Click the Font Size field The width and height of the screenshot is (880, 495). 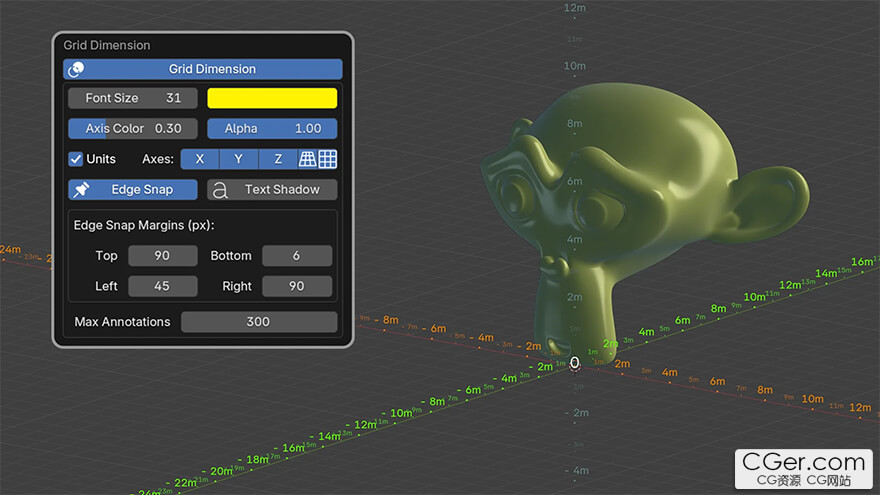coord(133,98)
